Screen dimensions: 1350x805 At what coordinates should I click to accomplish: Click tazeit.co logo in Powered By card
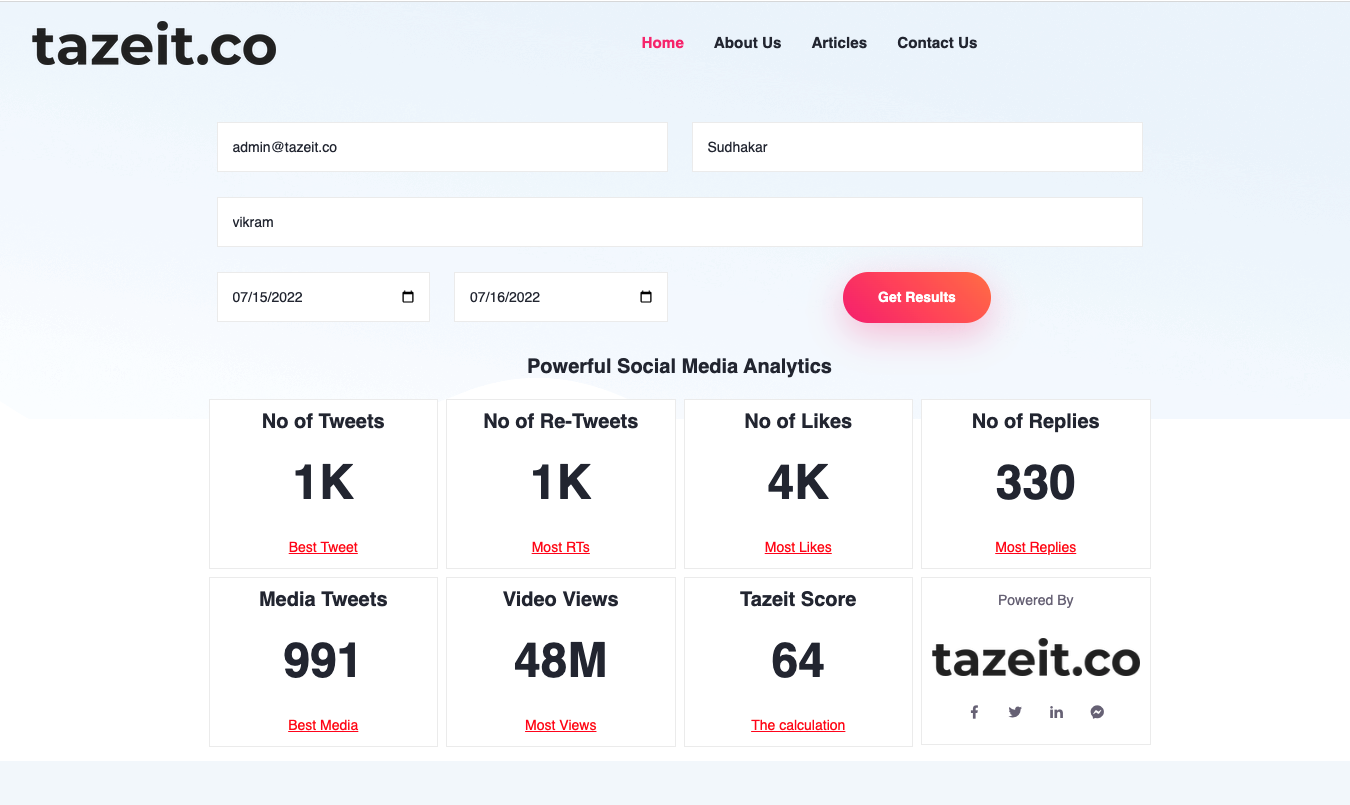[x=1035, y=659]
